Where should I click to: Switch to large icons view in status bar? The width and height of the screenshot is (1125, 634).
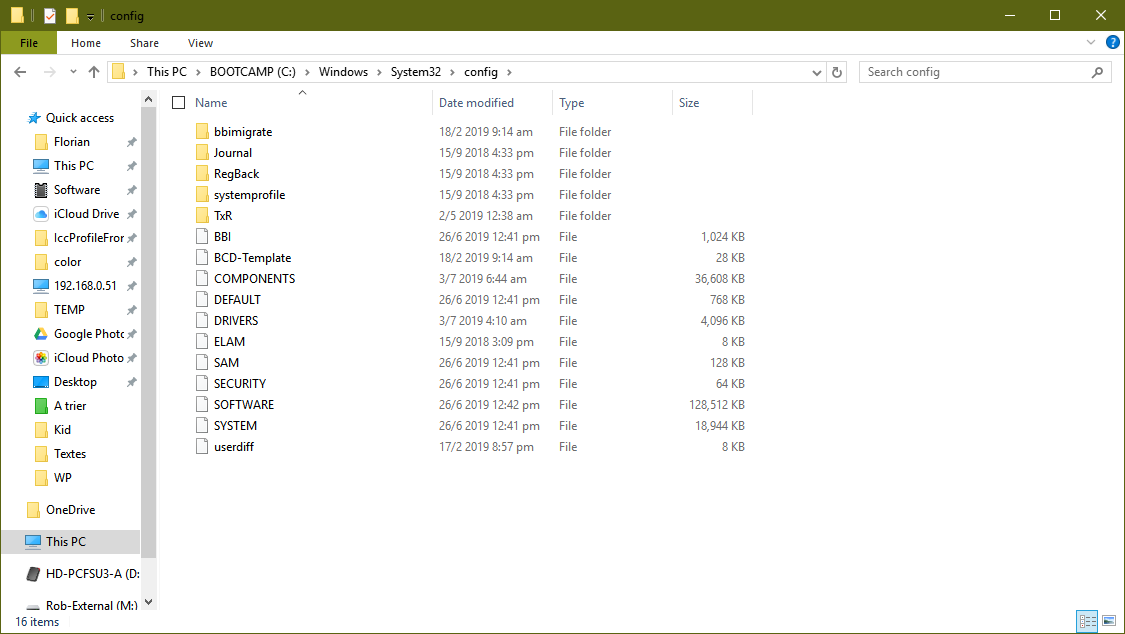tap(1108, 622)
